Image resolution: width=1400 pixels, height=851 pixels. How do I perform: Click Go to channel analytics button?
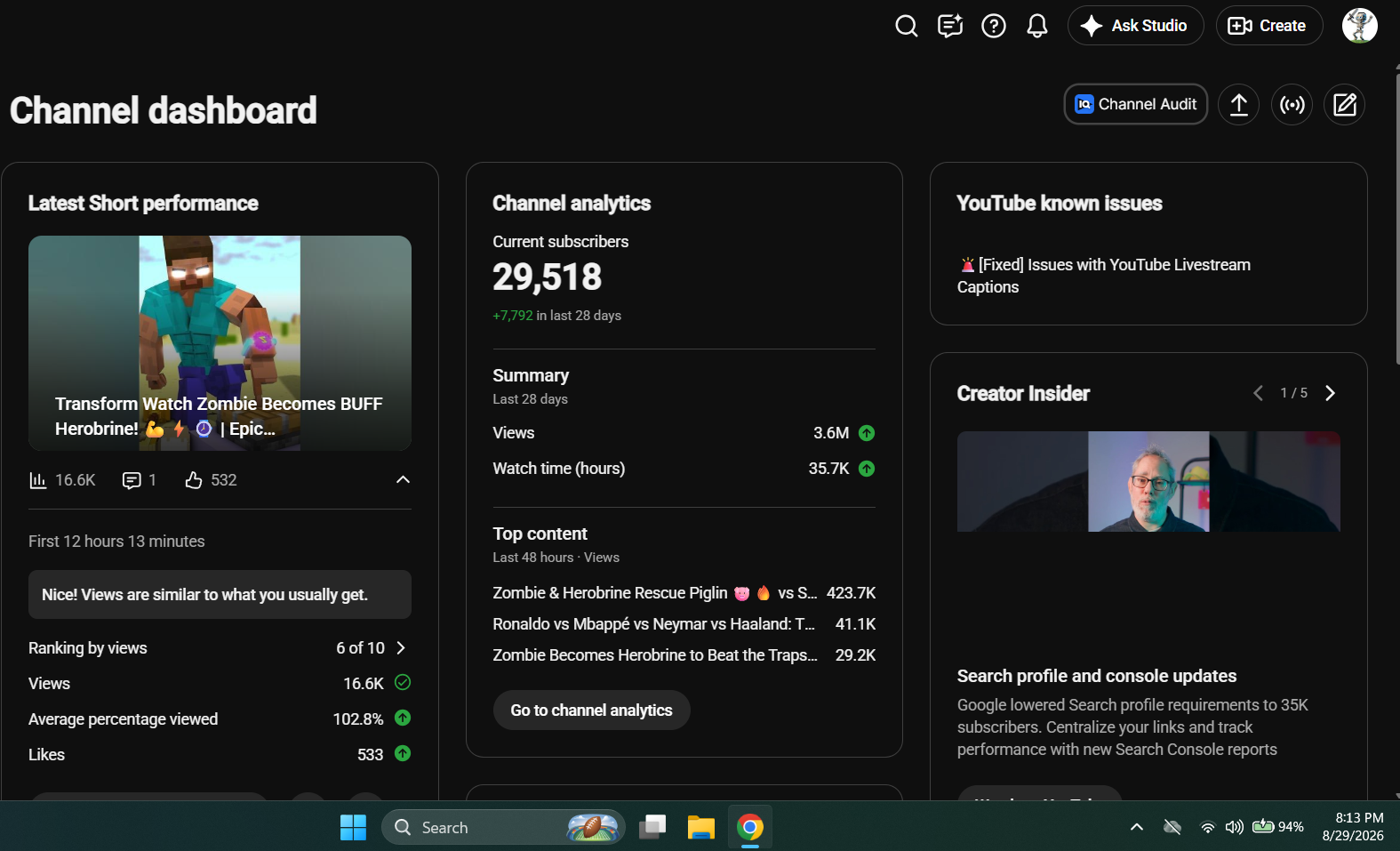point(592,711)
